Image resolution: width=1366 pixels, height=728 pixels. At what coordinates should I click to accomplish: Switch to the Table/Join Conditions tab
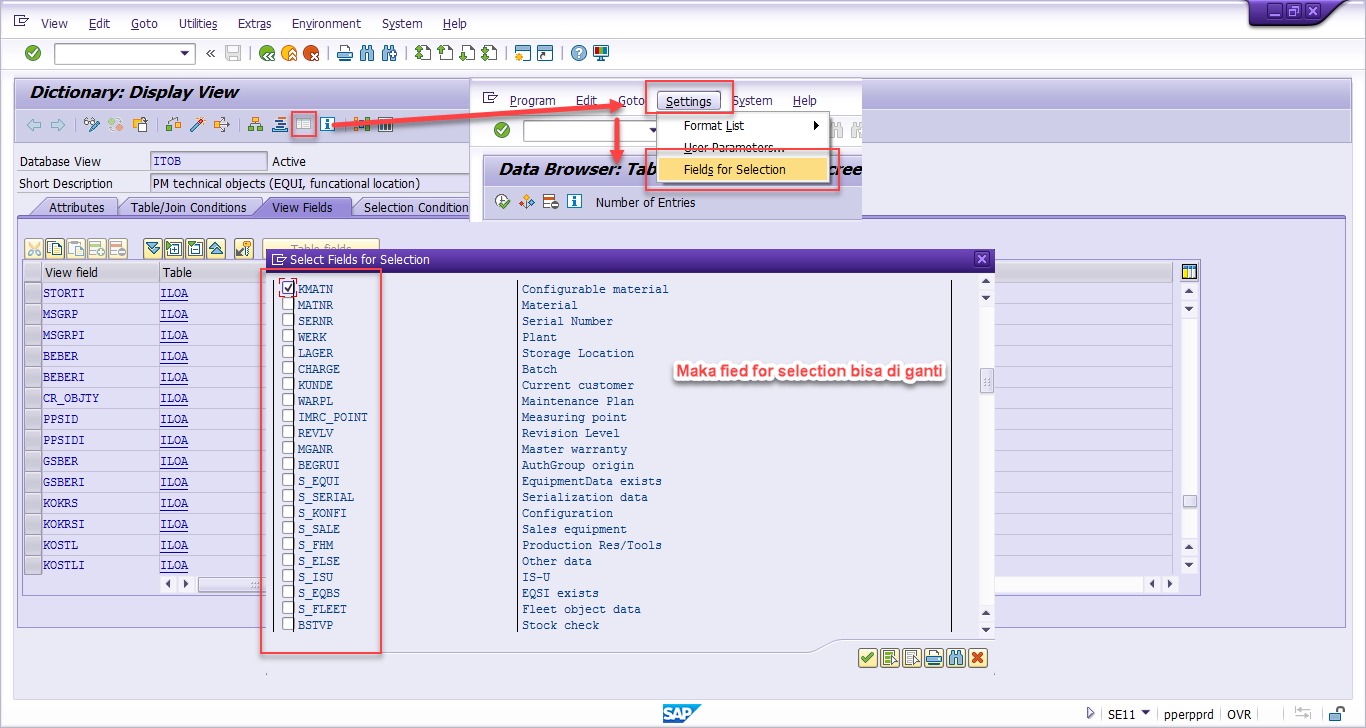(x=189, y=207)
